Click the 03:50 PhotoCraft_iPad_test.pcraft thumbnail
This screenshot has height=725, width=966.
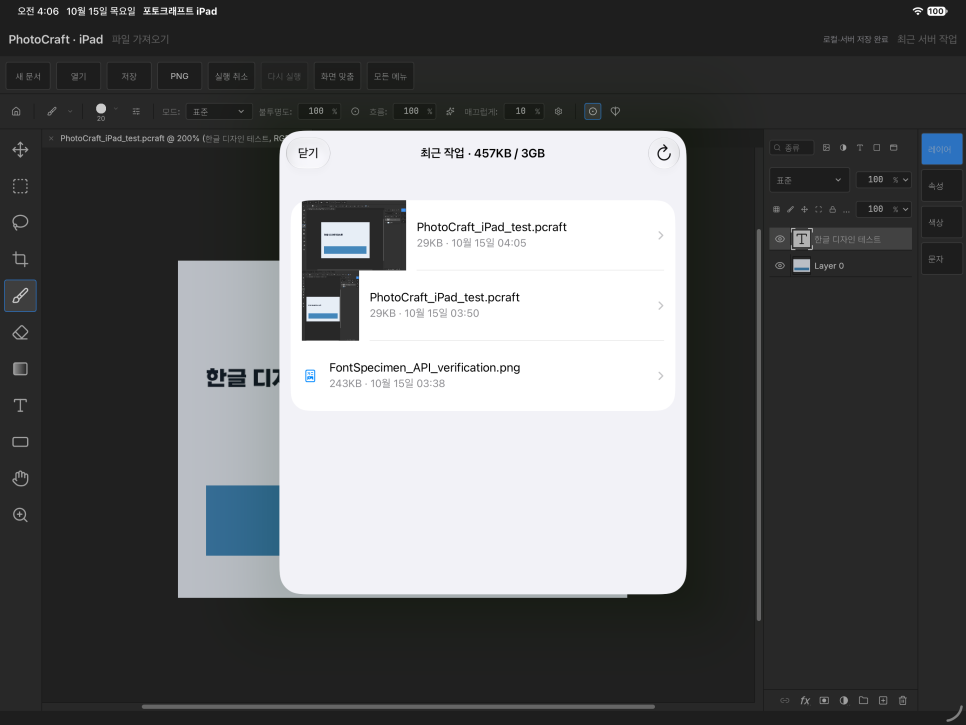pos(330,306)
